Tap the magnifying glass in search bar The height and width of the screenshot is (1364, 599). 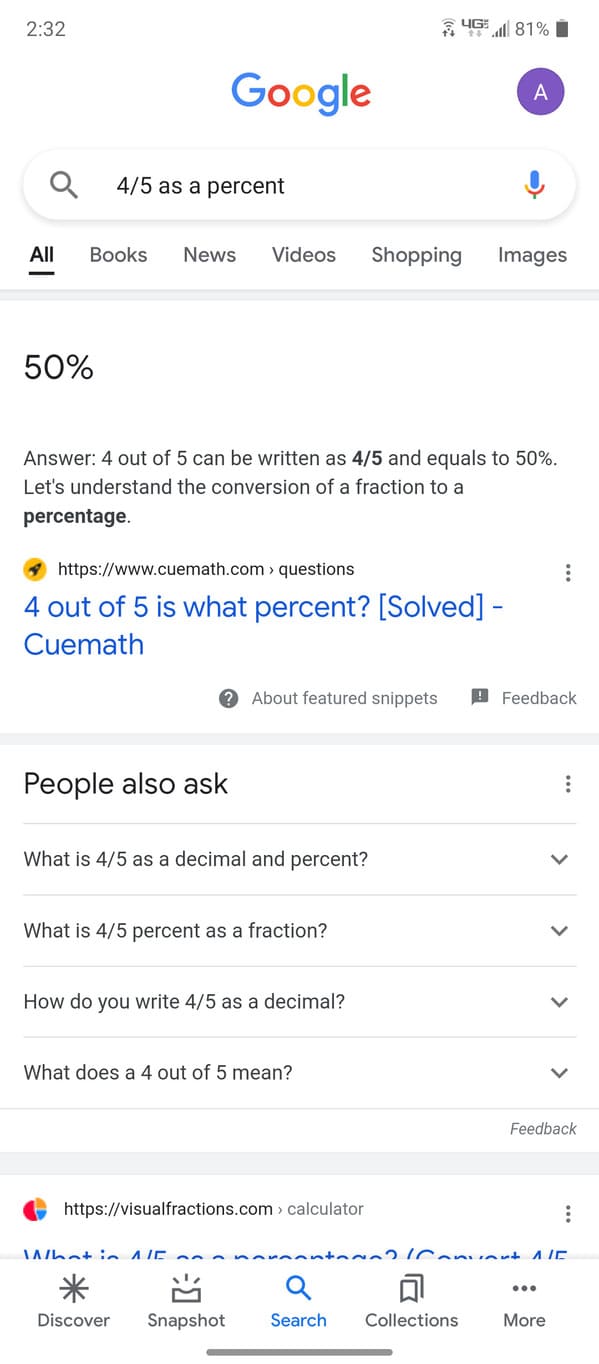tap(63, 185)
